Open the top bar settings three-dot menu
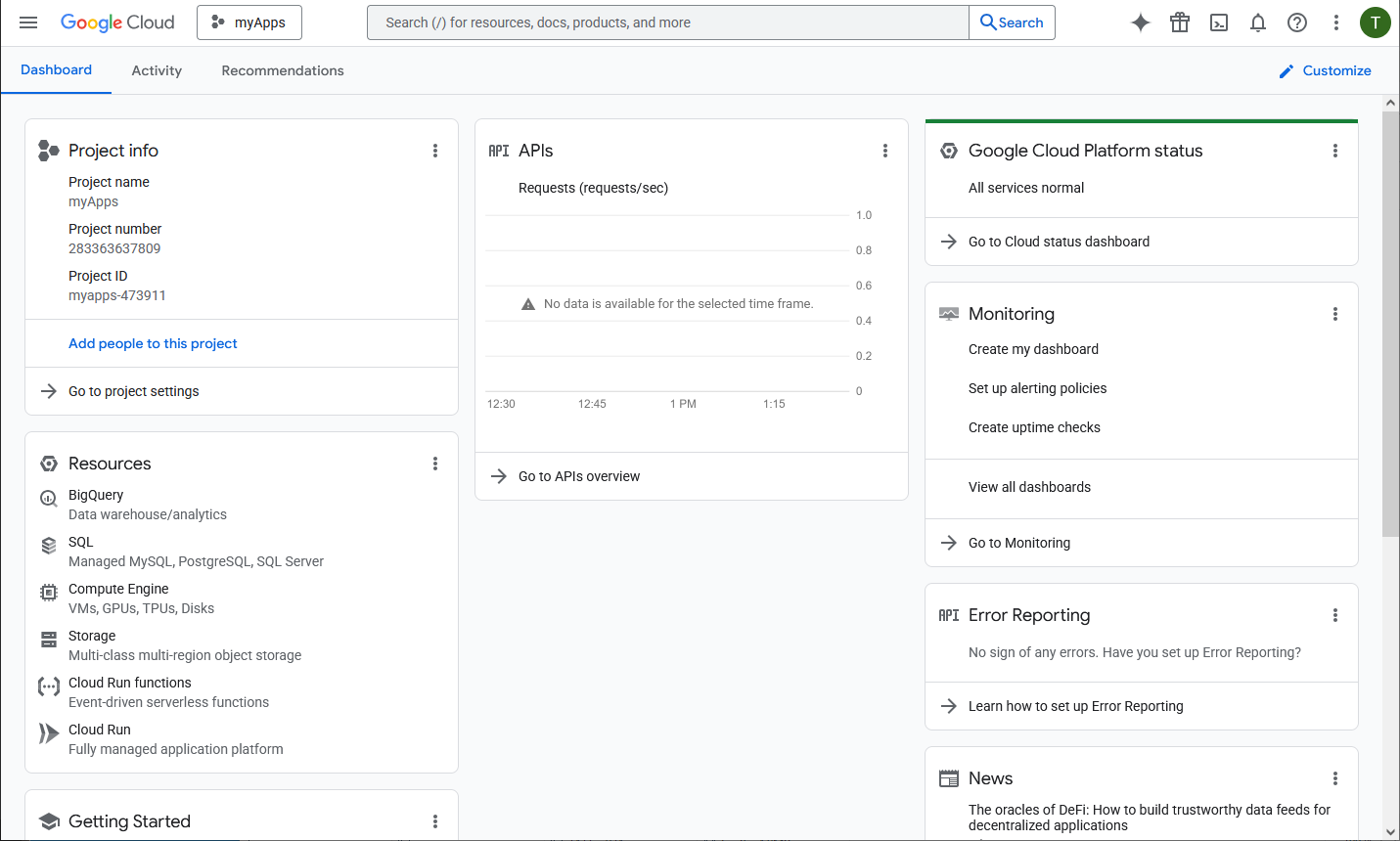This screenshot has width=1400, height=841. pos(1336,22)
